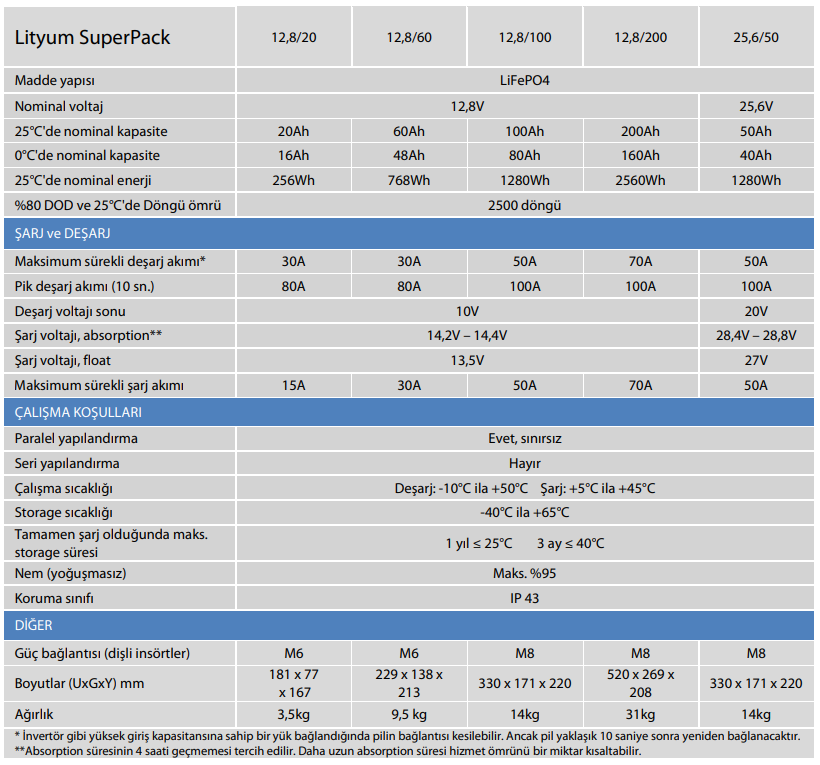The width and height of the screenshot is (820, 765).
Task: Select the 2560Wh nominal energy cell
Action: [640, 181]
